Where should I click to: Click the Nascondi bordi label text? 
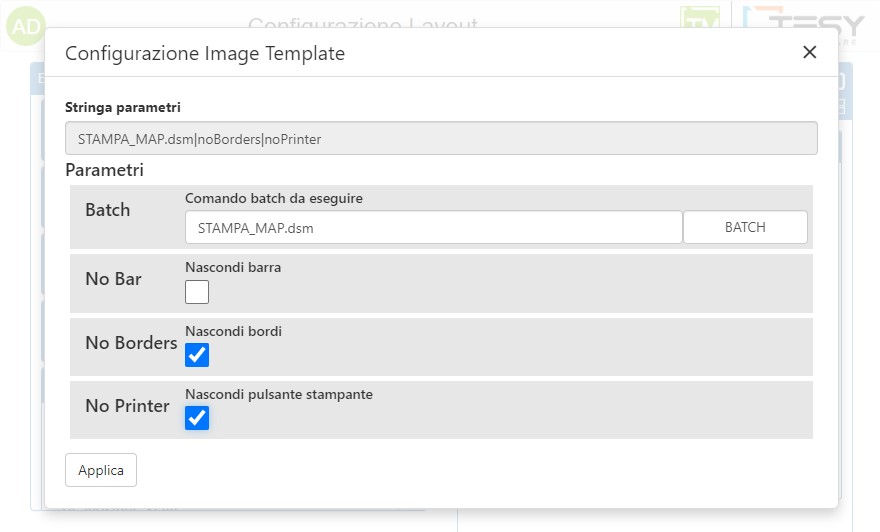(x=233, y=331)
